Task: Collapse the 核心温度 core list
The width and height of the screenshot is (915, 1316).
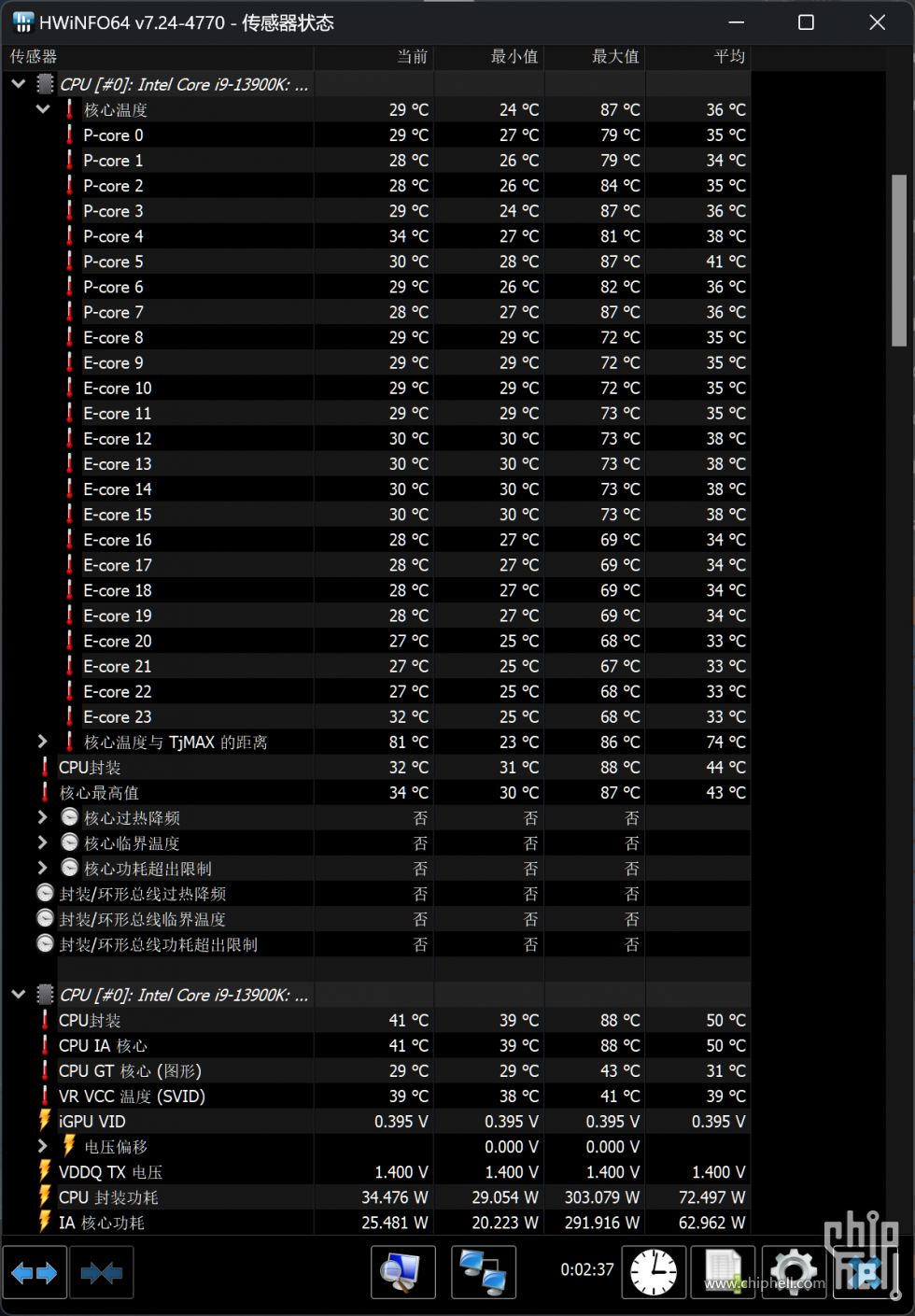Action: (x=43, y=109)
